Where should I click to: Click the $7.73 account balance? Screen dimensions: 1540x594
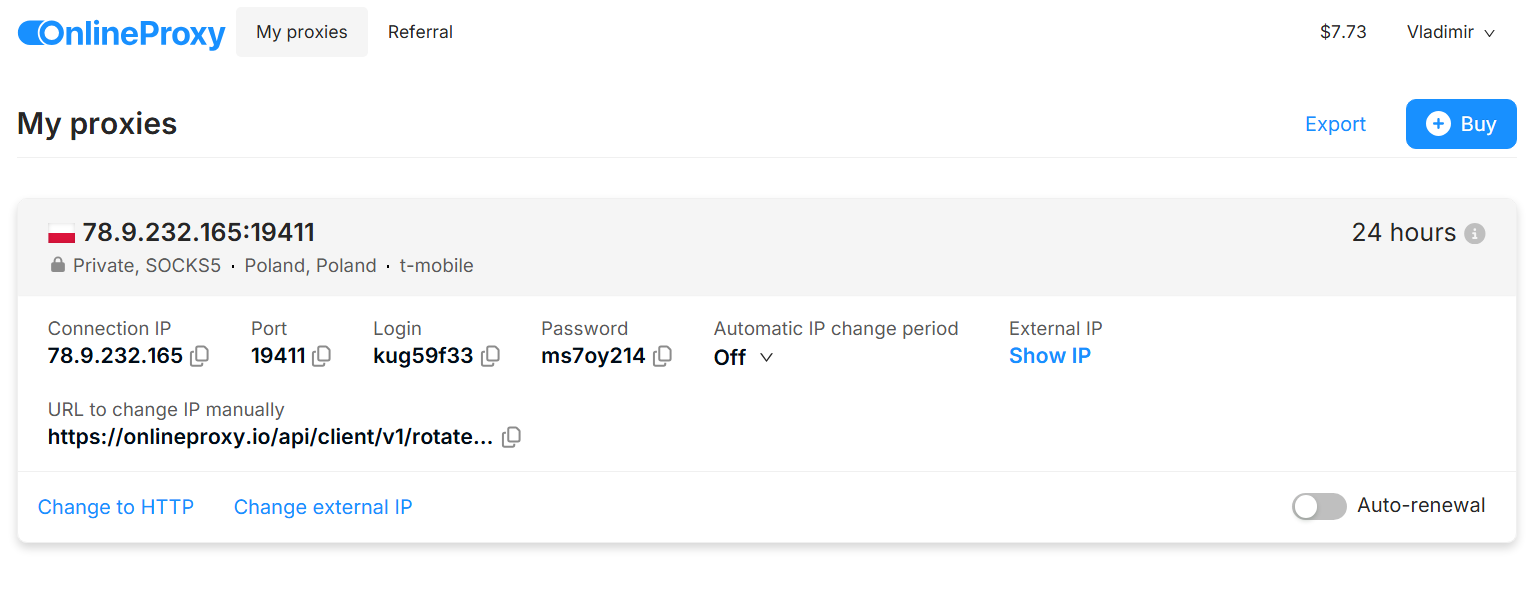[1343, 32]
